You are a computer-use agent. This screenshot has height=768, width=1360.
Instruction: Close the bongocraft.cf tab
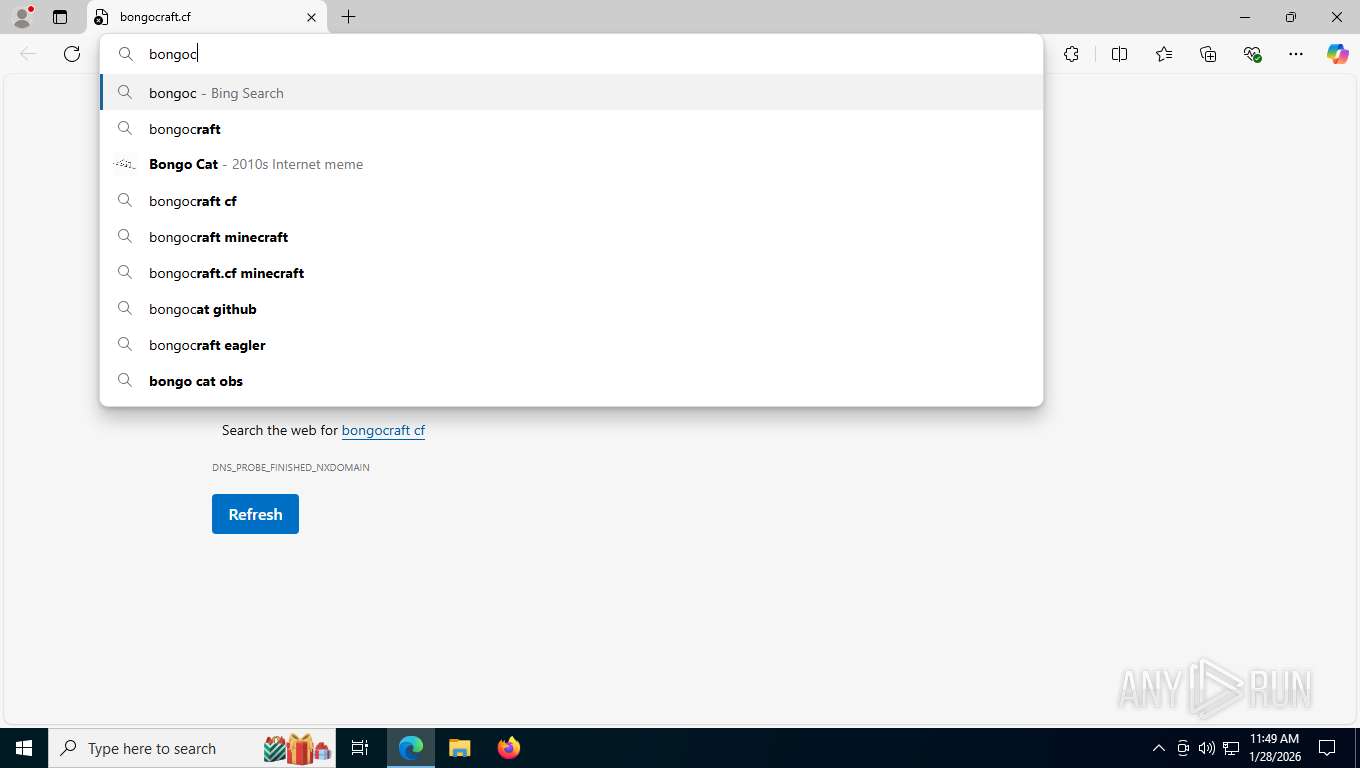(x=311, y=17)
